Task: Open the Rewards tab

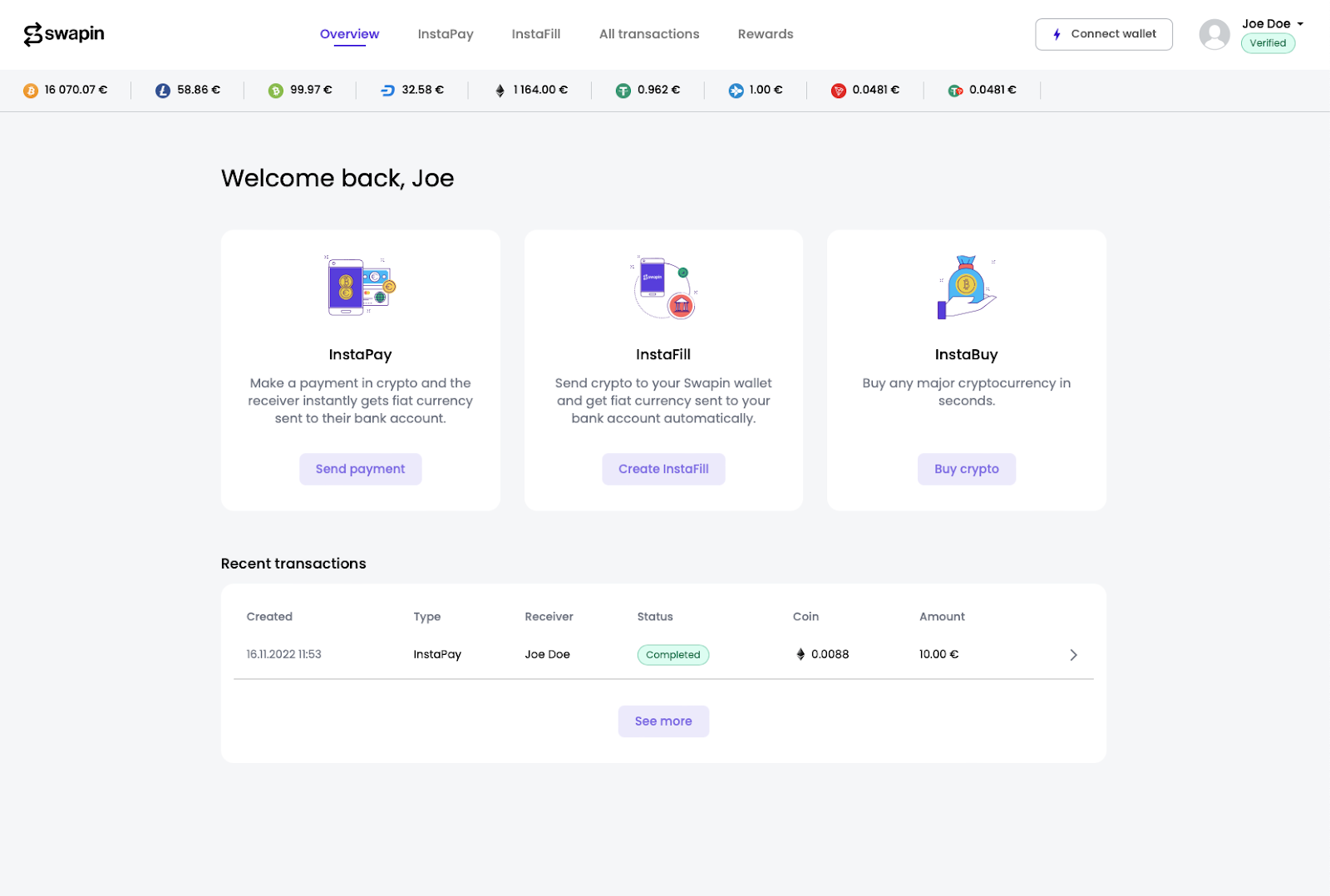Action: pos(766,34)
